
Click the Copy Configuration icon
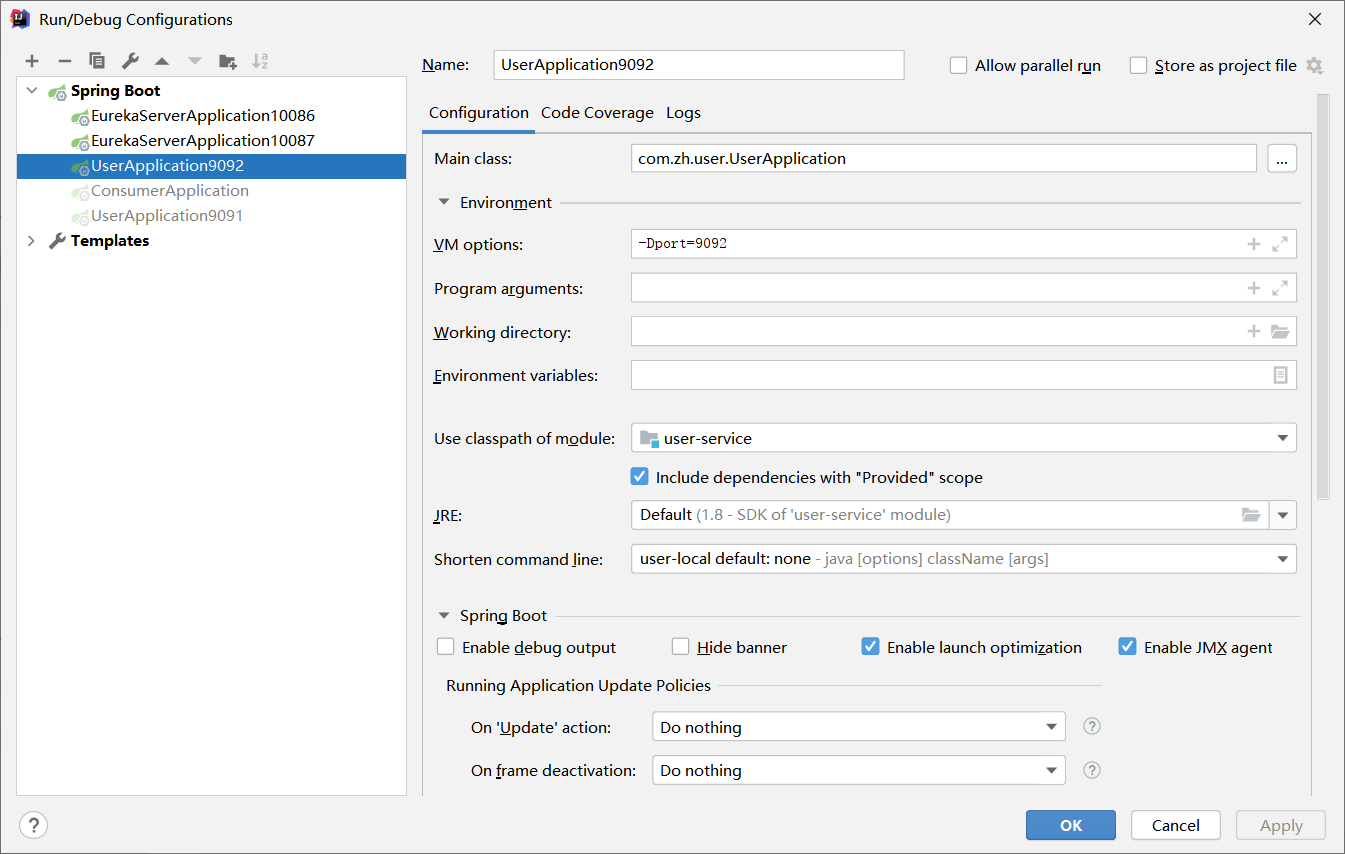point(97,61)
